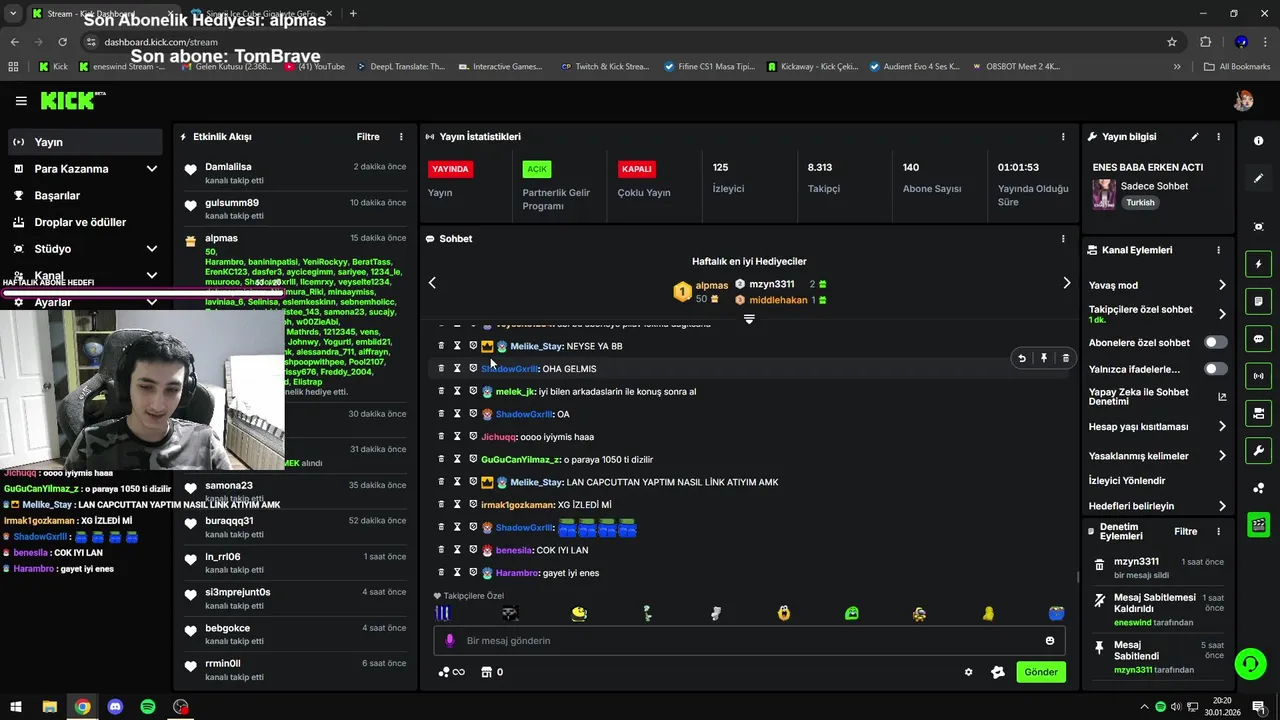
Task: Open Yavaş mod options chevron
Action: click(x=1222, y=285)
